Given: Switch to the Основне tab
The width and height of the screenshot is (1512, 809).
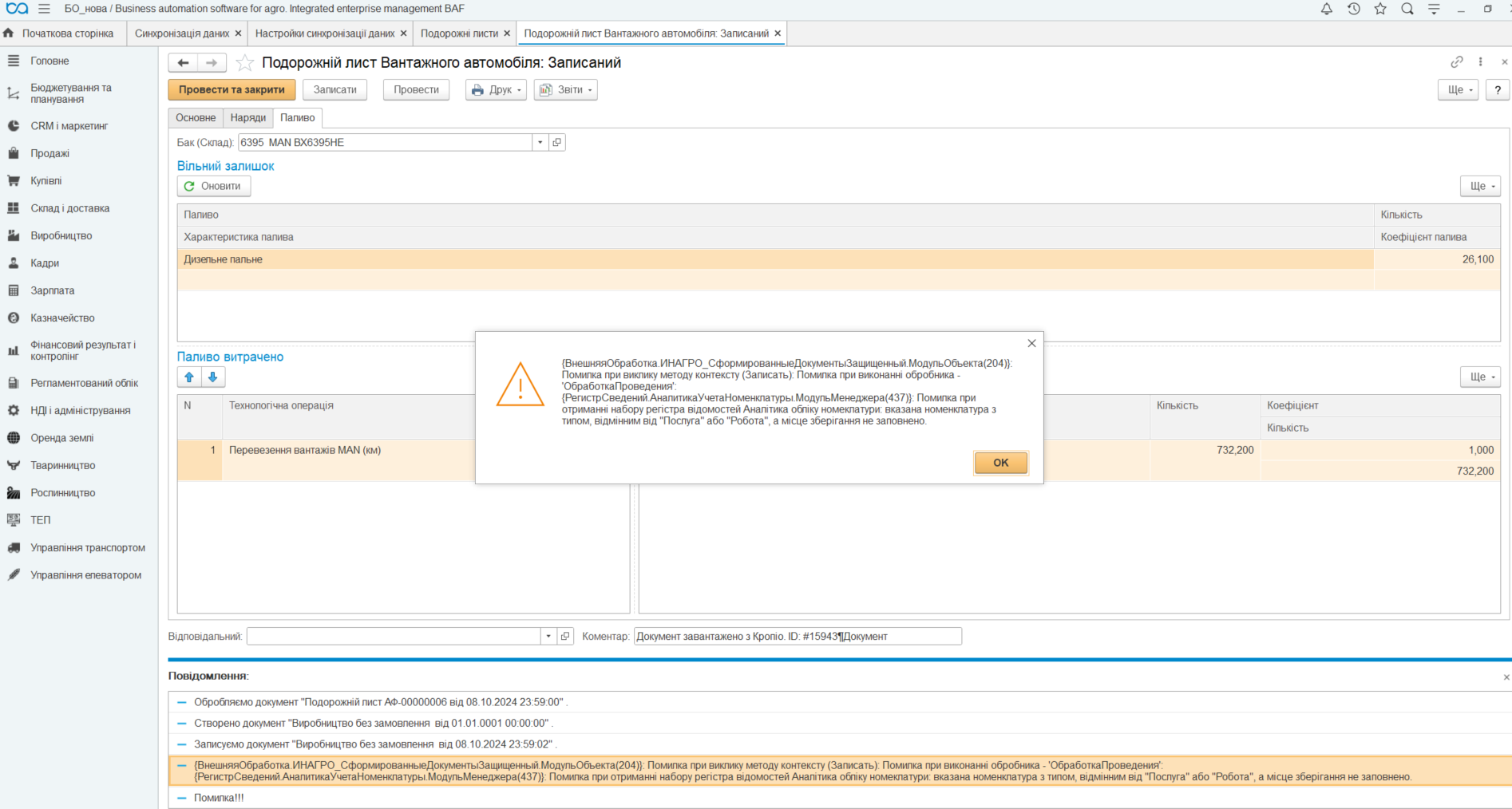Looking at the screenshot, I should pos(196,117).
